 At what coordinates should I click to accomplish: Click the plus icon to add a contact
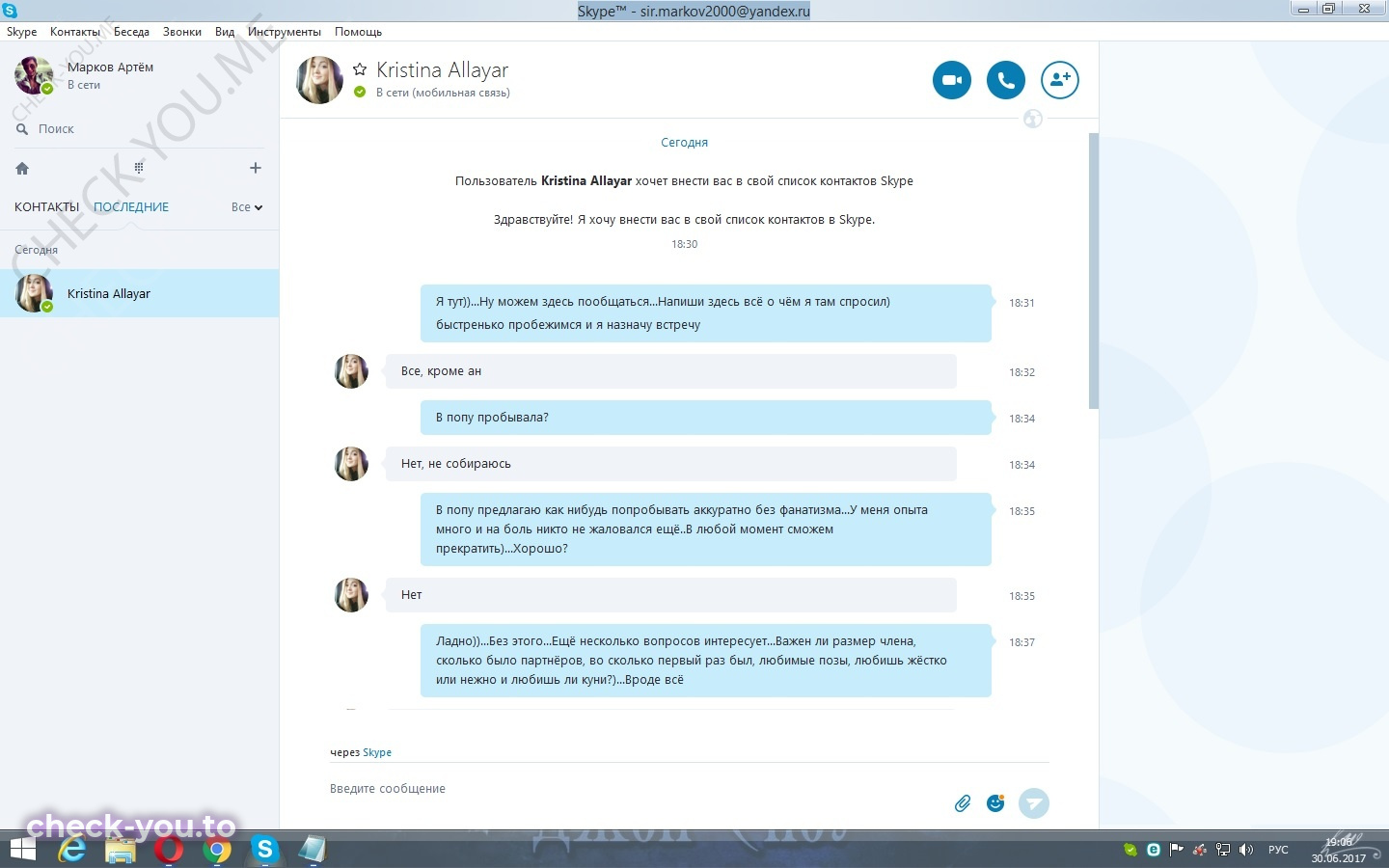click(256, 168)
